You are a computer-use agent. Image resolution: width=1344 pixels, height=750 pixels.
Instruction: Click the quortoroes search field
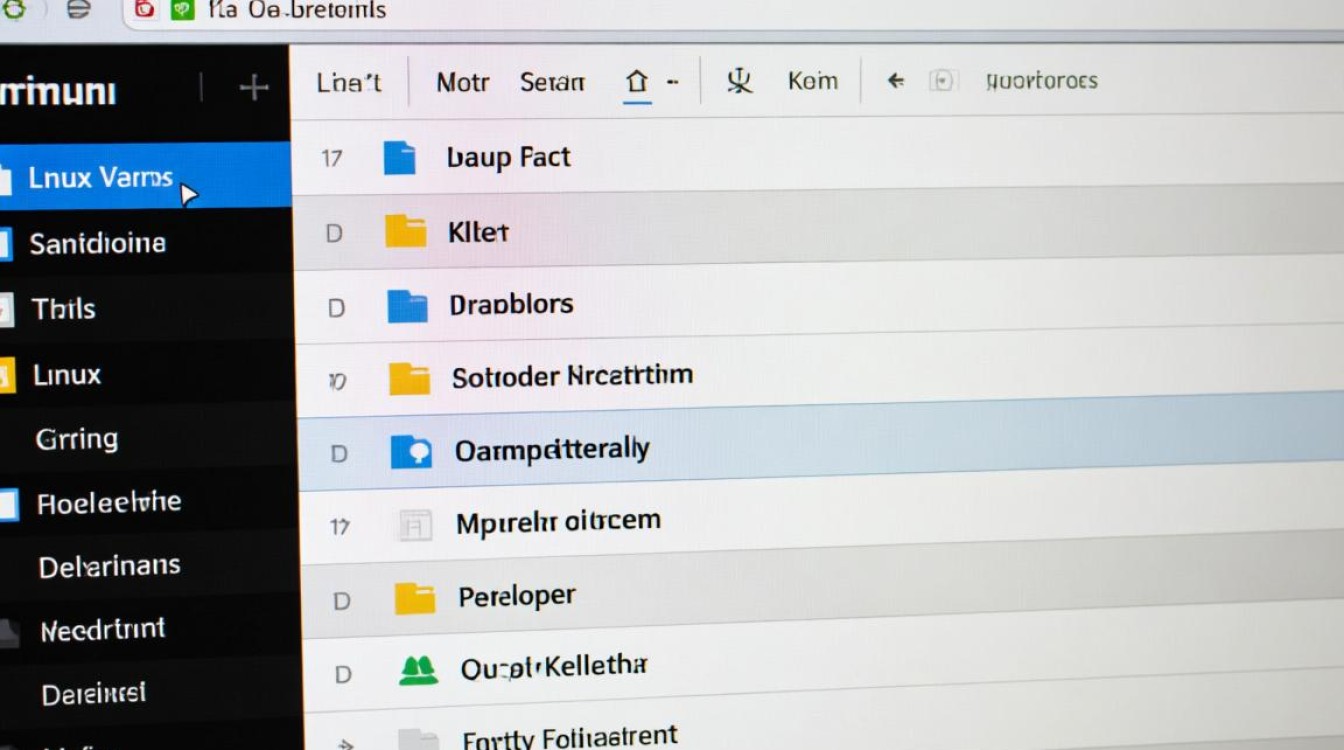tap(1041, 81)
